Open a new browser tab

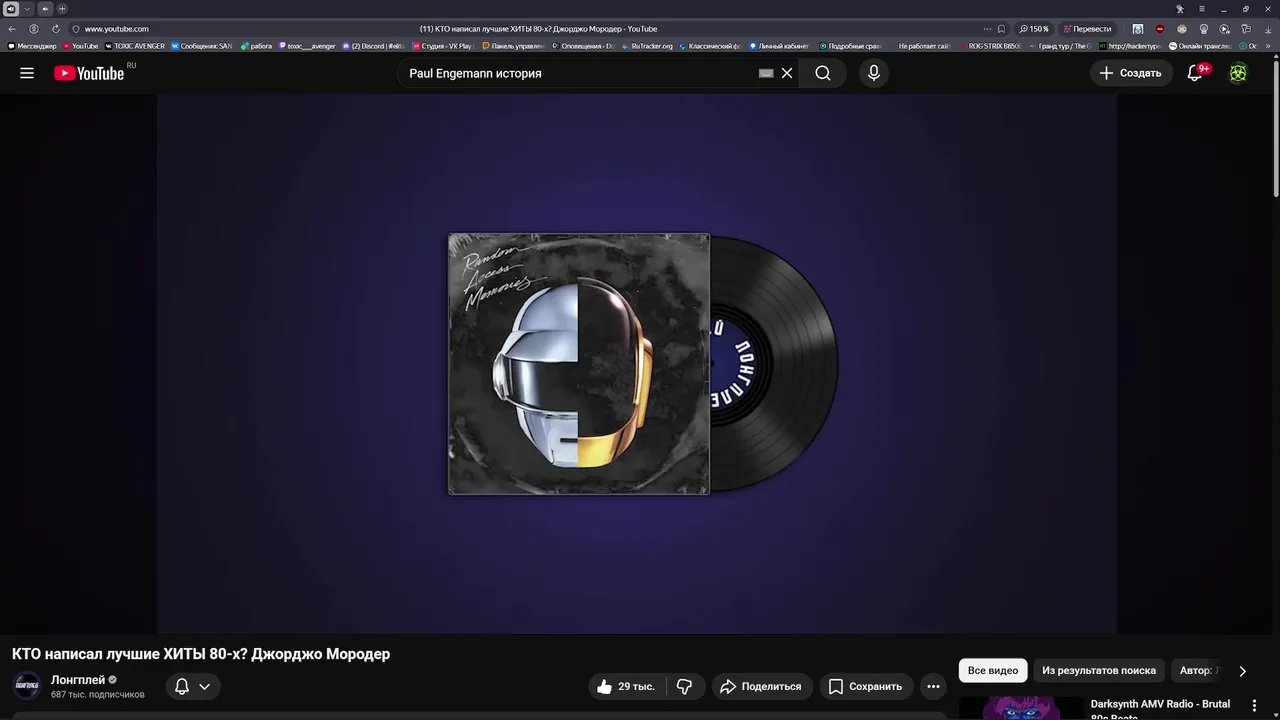(62, 9)
